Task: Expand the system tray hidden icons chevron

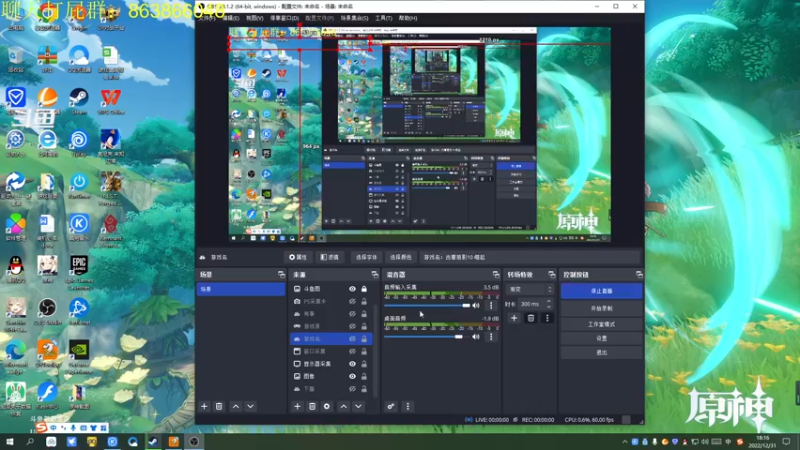Action: coord(624,442)
